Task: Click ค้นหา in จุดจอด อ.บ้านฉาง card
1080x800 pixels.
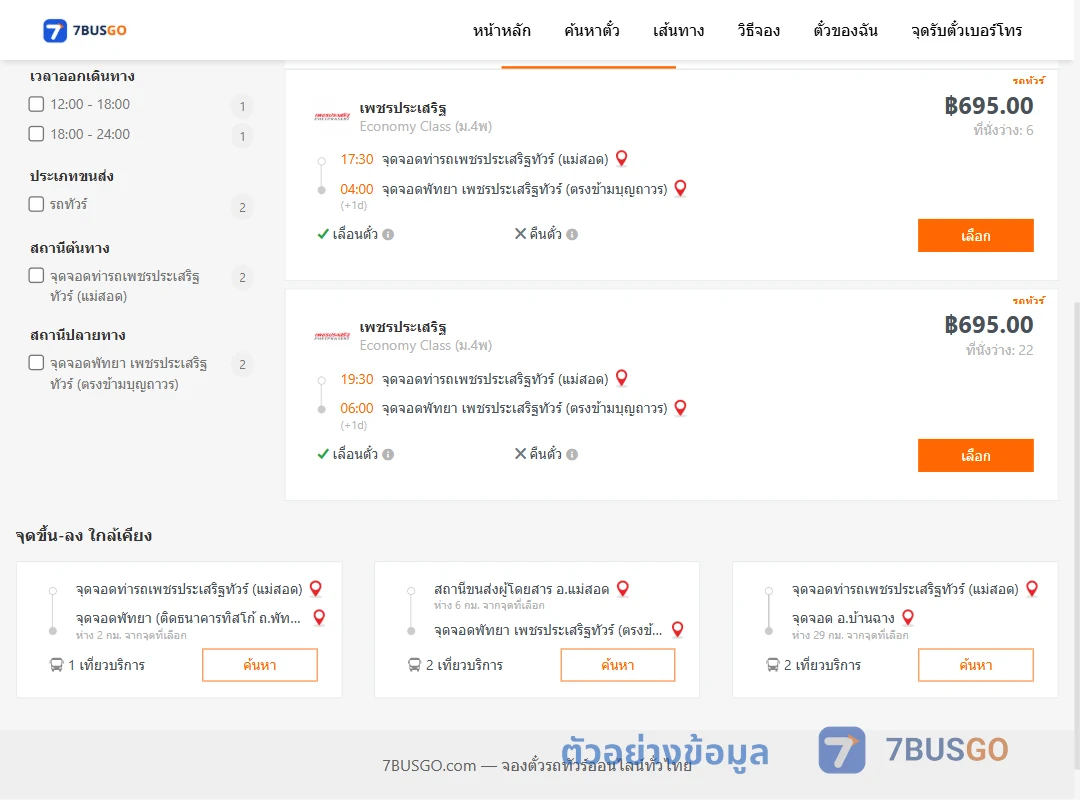Action: (x=975, y=665)
